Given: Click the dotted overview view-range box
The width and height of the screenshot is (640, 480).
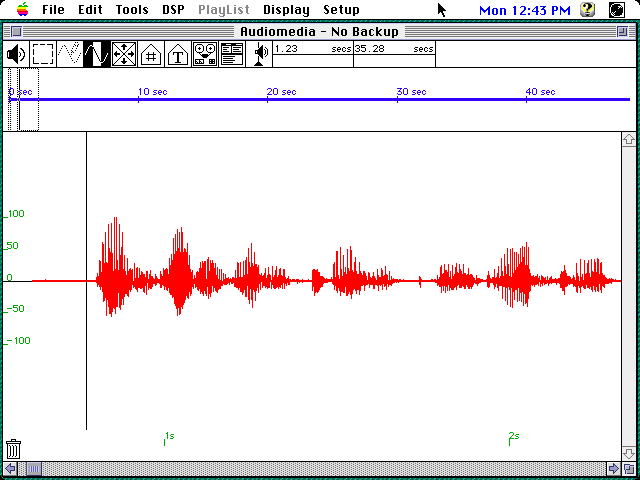Looking at the screenshot, I should pyautogui.click(x=29, y=100).
